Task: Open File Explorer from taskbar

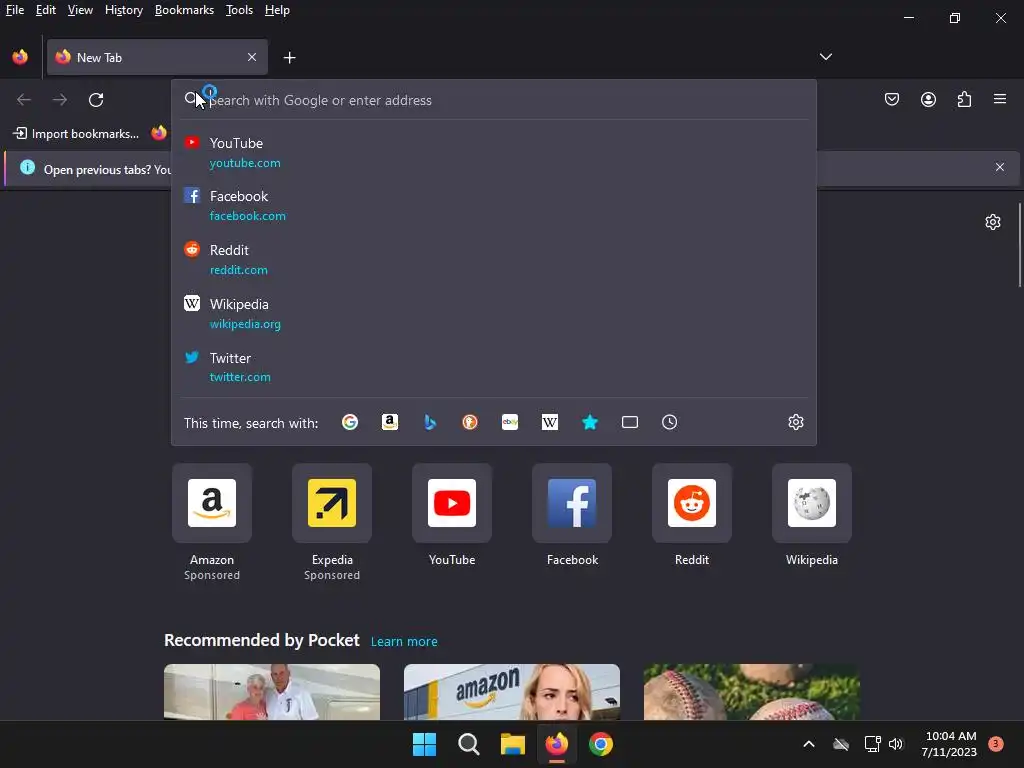Action: pos(513,744)
